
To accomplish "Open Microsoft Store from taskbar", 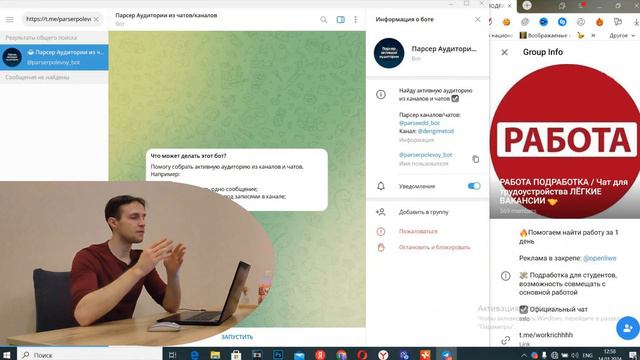I will tap(236, 355).
